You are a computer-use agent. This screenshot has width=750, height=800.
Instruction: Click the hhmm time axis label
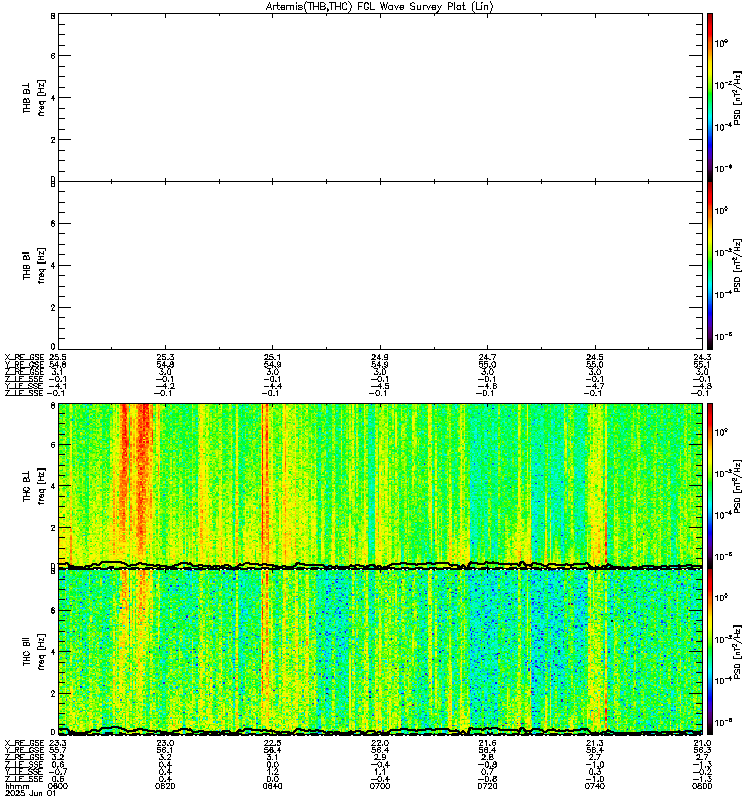tap(17, 785)
